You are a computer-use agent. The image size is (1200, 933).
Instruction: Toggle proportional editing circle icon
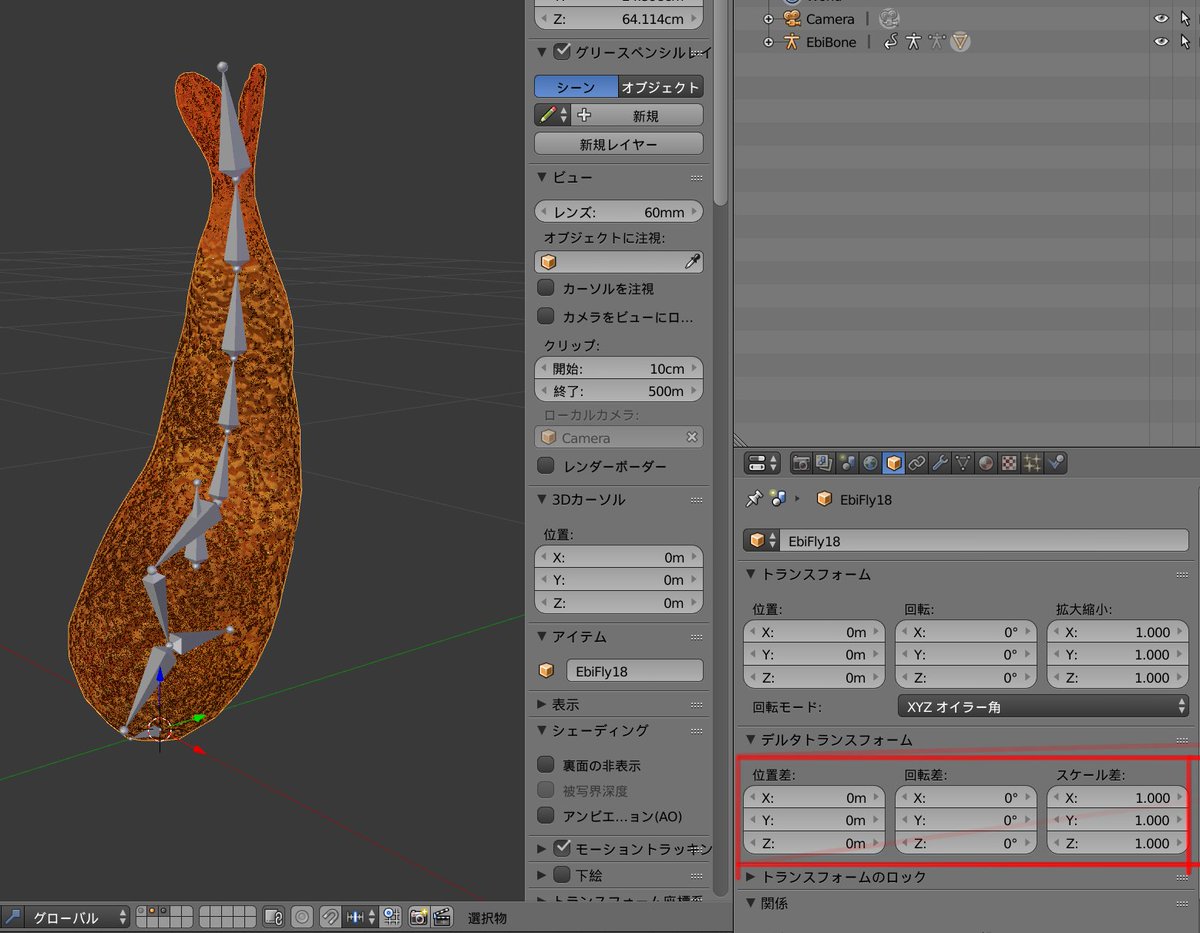pos(301,916)
